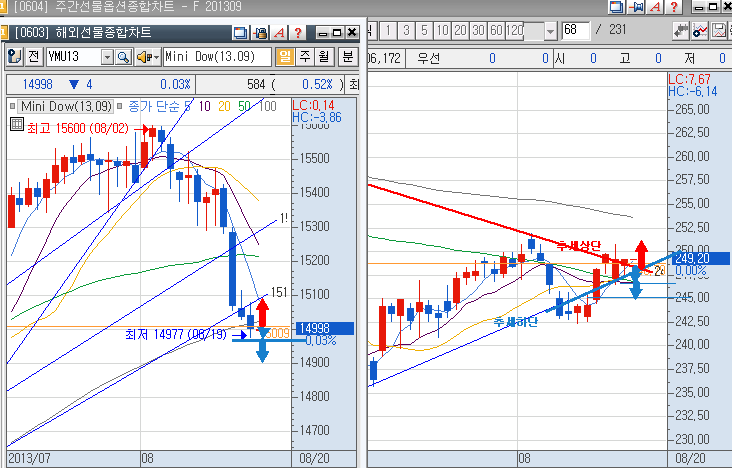Switch to the weekly 주 chart period
Image resolution: width=732 pixels, height=468 pixels.
(302, 56)
